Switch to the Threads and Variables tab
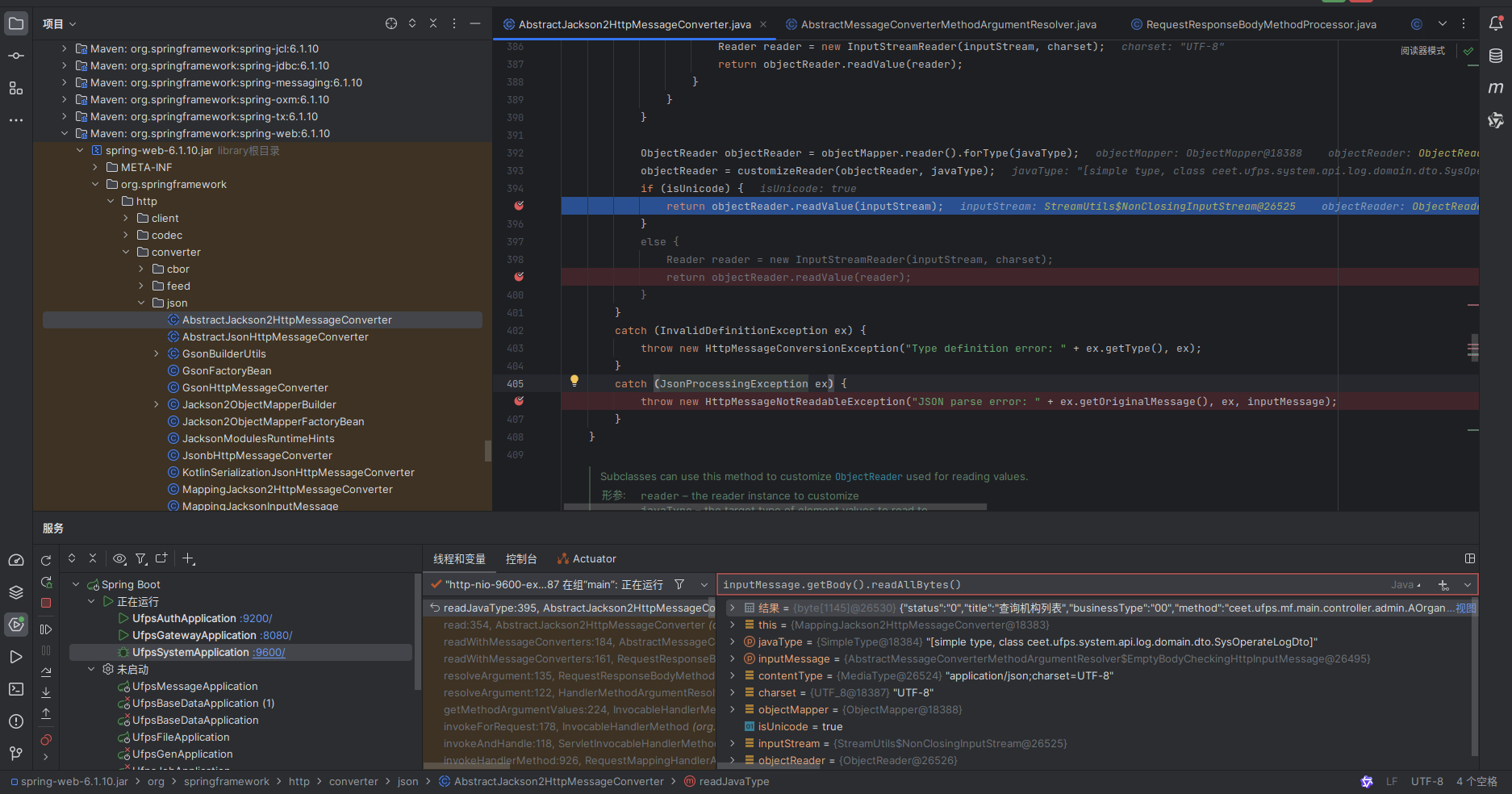Image resolution: width=1512 pixels, height=794 pixels. pyautogui.click(x=459, y=558)
